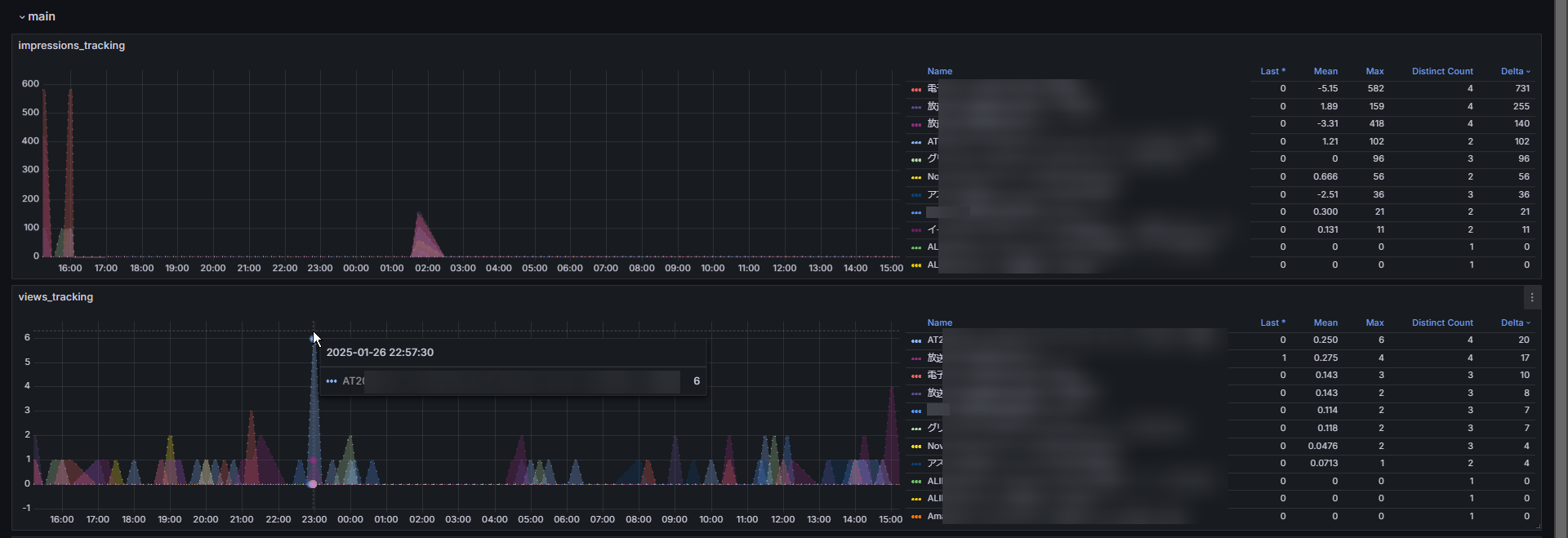
Task: Collapse the main dashboard row chevron
Action: [22, 17]
